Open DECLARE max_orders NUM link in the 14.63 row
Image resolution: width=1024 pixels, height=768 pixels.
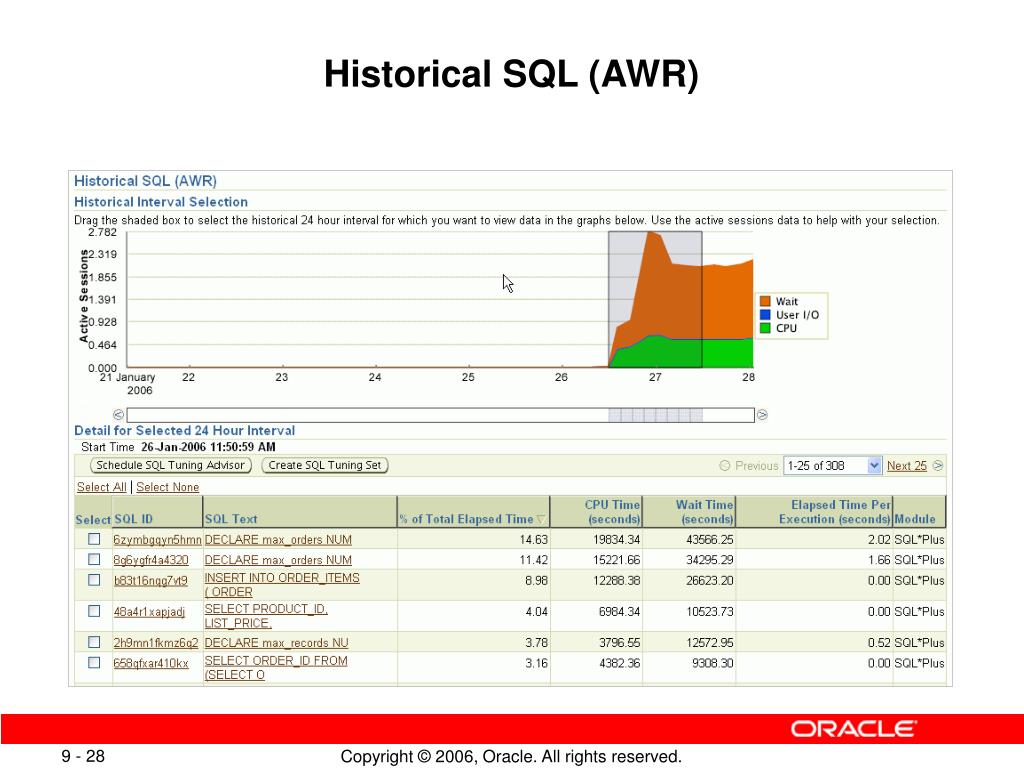(x=278, y=540)
